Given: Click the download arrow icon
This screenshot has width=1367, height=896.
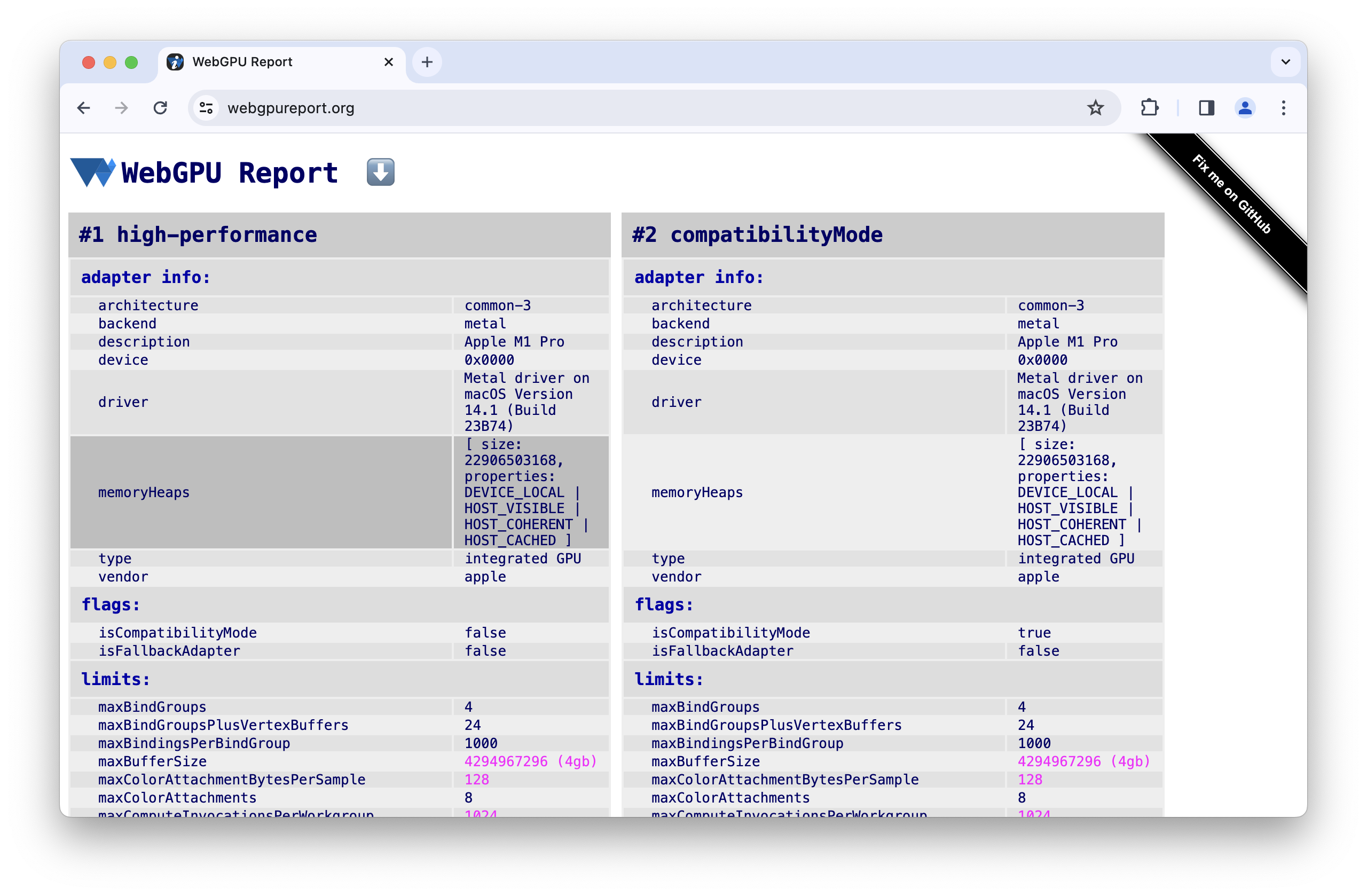Looking at the screenshot, I should point(381,172).
